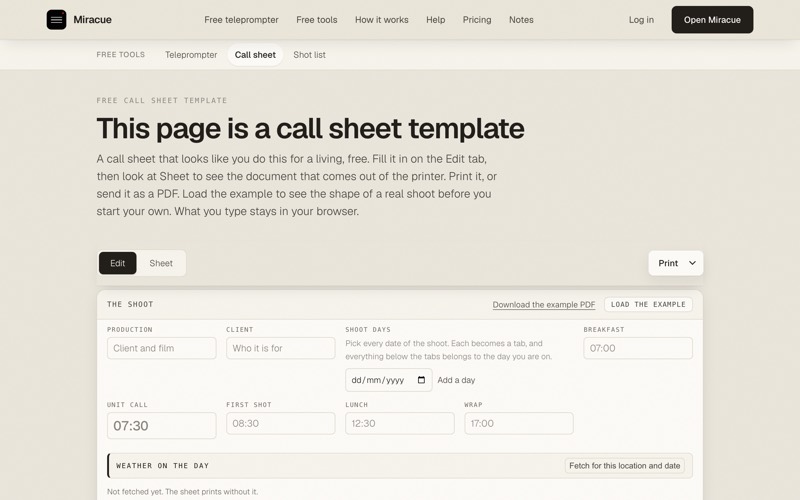
Task: Switch to the Sheet view
Action: pos(161,263)
